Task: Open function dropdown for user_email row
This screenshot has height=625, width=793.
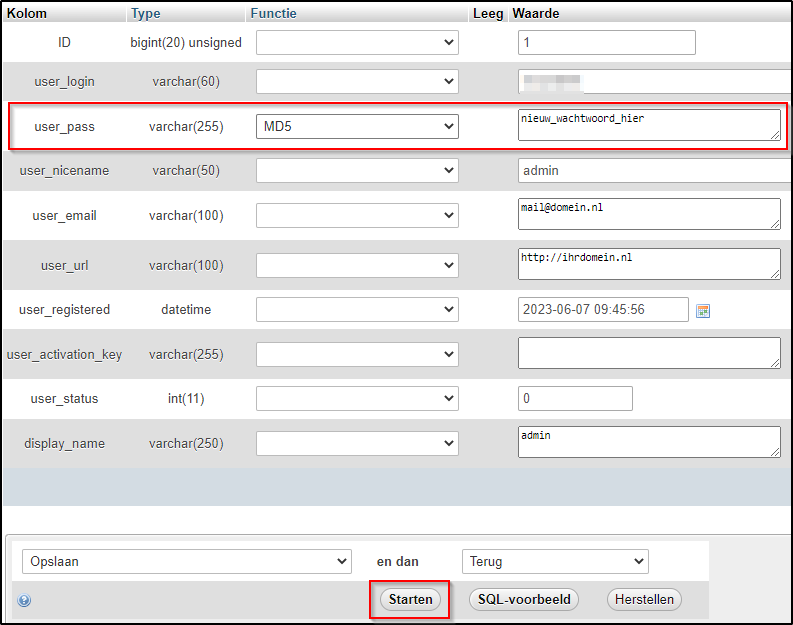Action: tap(357, 216)
